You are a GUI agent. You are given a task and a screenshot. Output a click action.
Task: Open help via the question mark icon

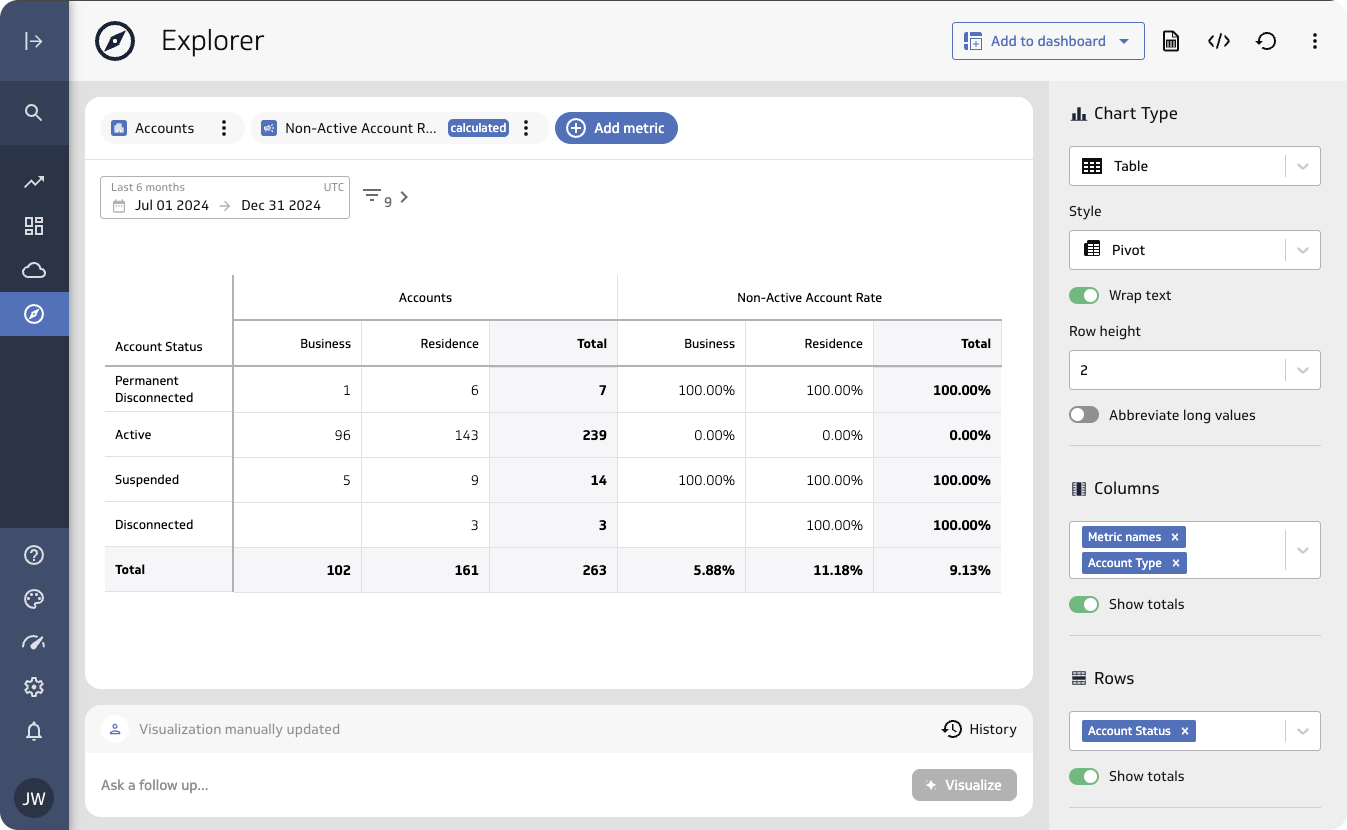click(34, 555)
